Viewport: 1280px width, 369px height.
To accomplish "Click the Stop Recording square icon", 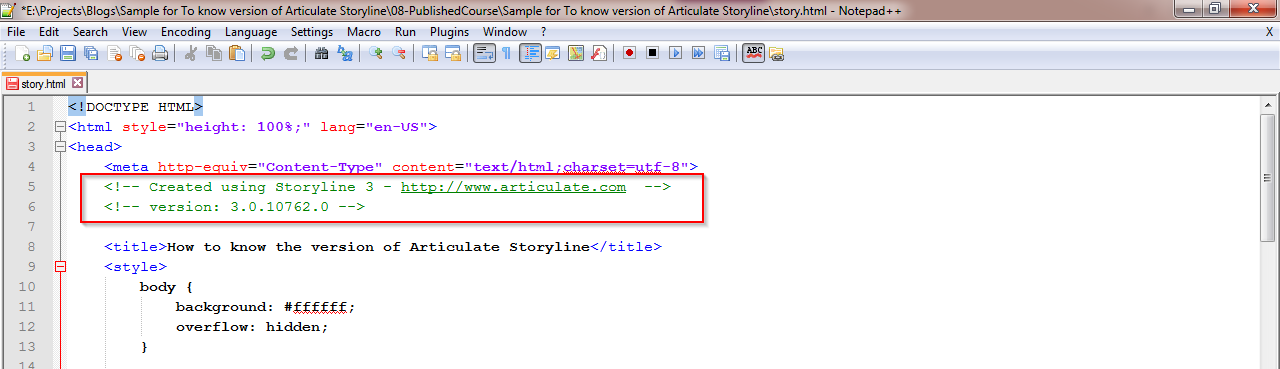I will point(652,53).
